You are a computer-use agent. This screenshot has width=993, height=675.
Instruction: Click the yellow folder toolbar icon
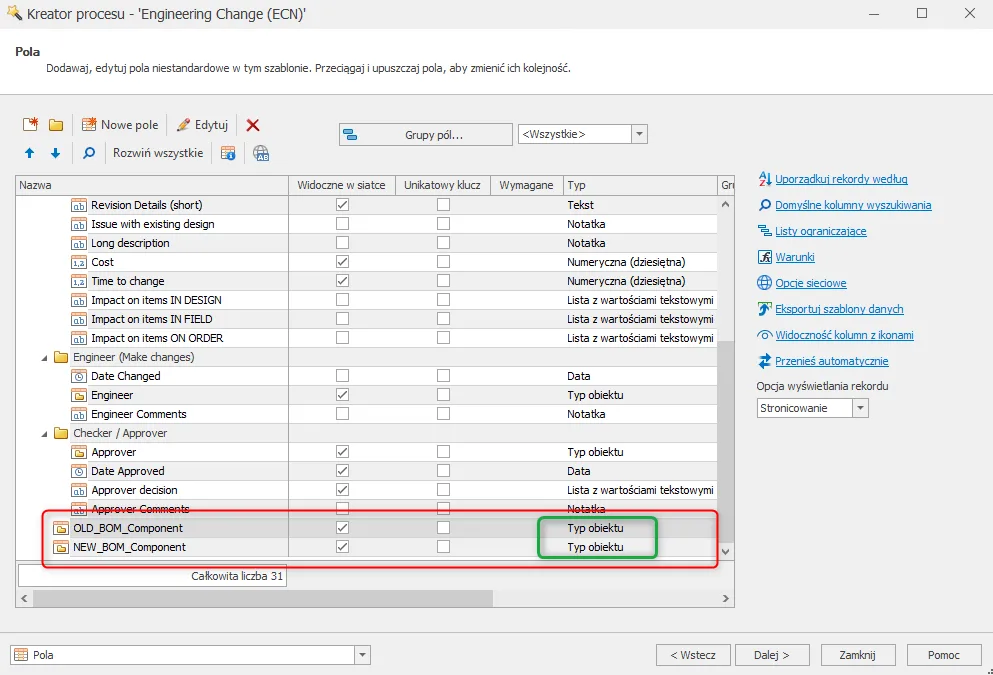click(56, 125)
